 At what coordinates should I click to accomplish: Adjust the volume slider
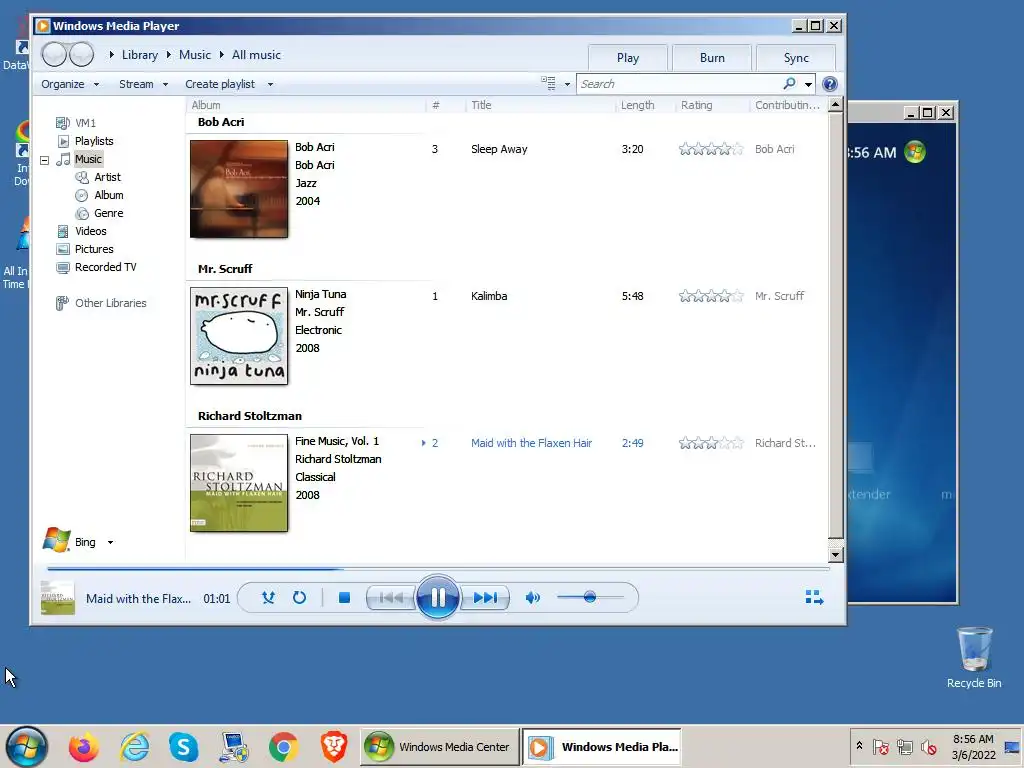590,597
